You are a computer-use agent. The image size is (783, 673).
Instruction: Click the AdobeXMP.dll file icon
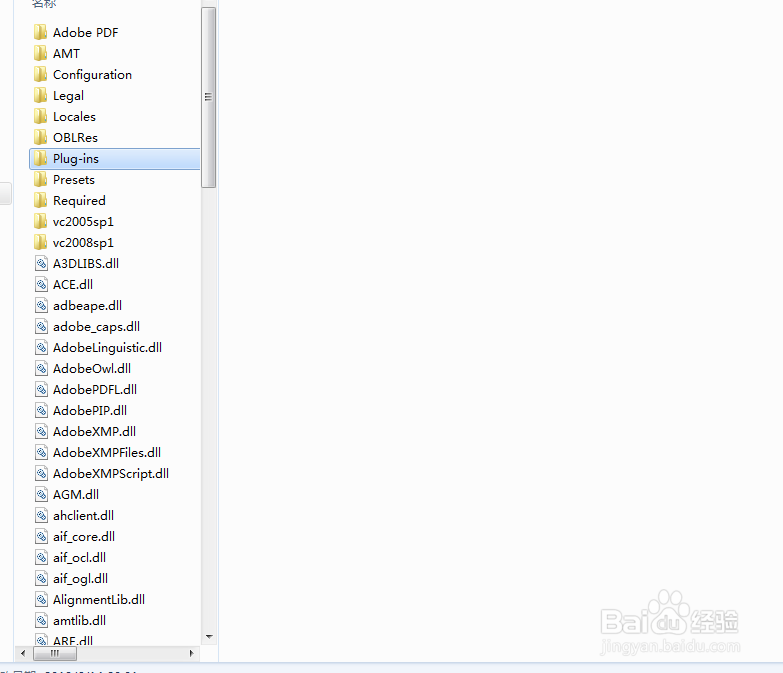(x=41, y=431)
